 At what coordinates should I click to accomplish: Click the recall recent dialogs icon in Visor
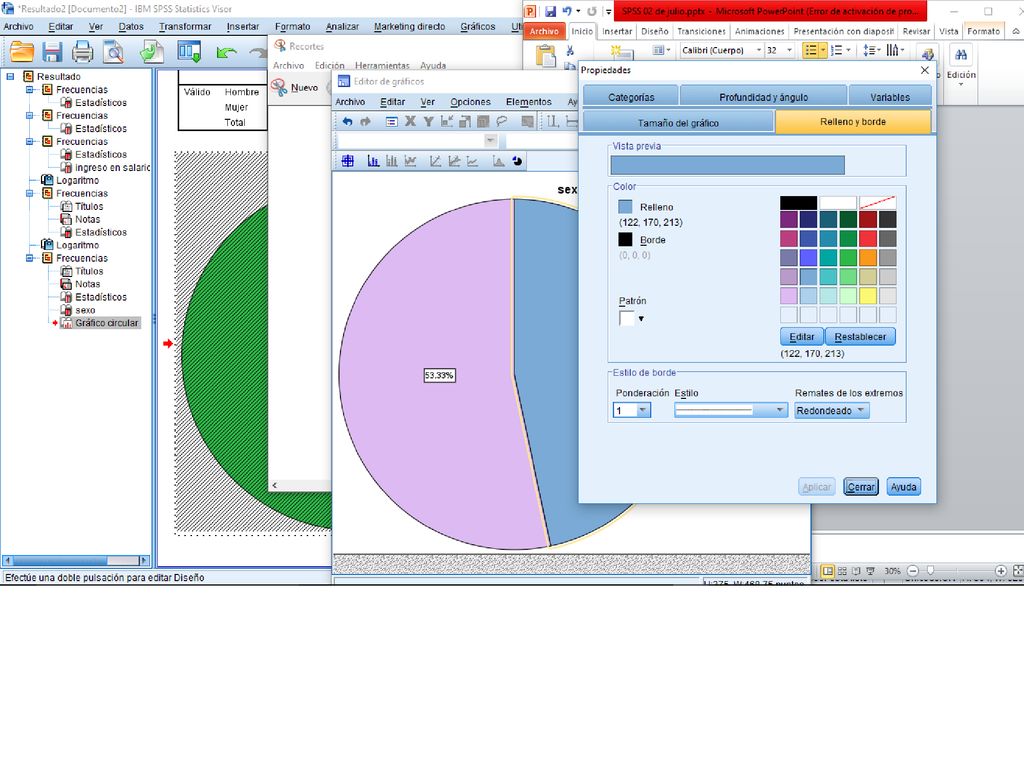pos(189,52)
